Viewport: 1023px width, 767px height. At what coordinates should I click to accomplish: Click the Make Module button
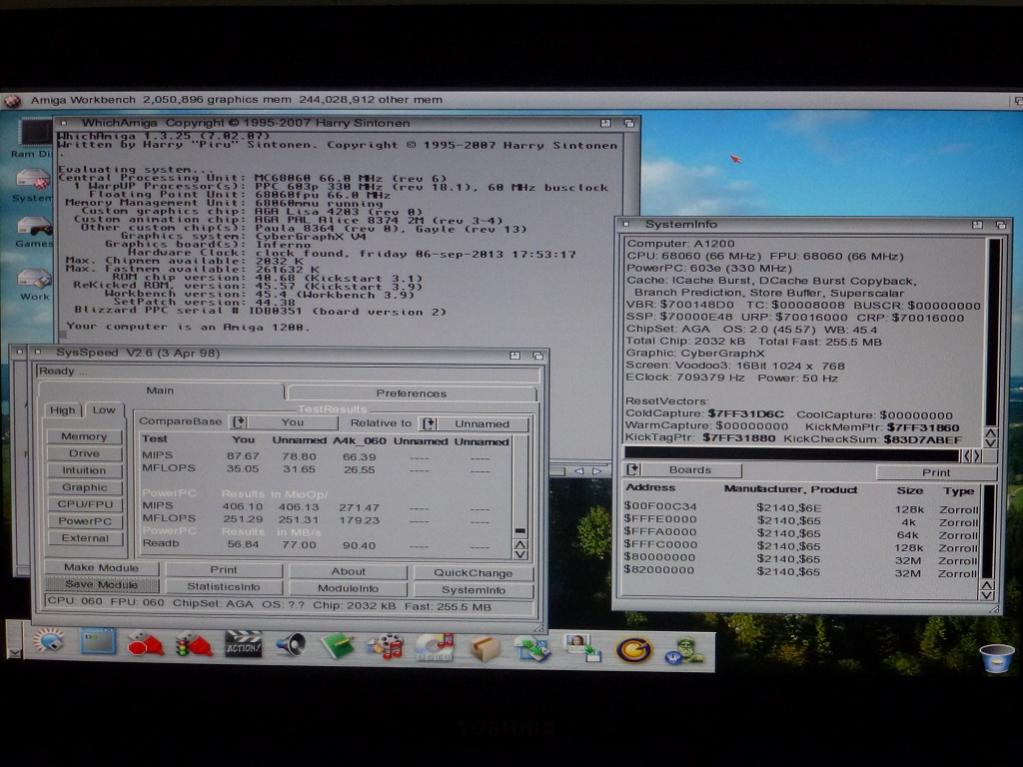pos(101,567)
